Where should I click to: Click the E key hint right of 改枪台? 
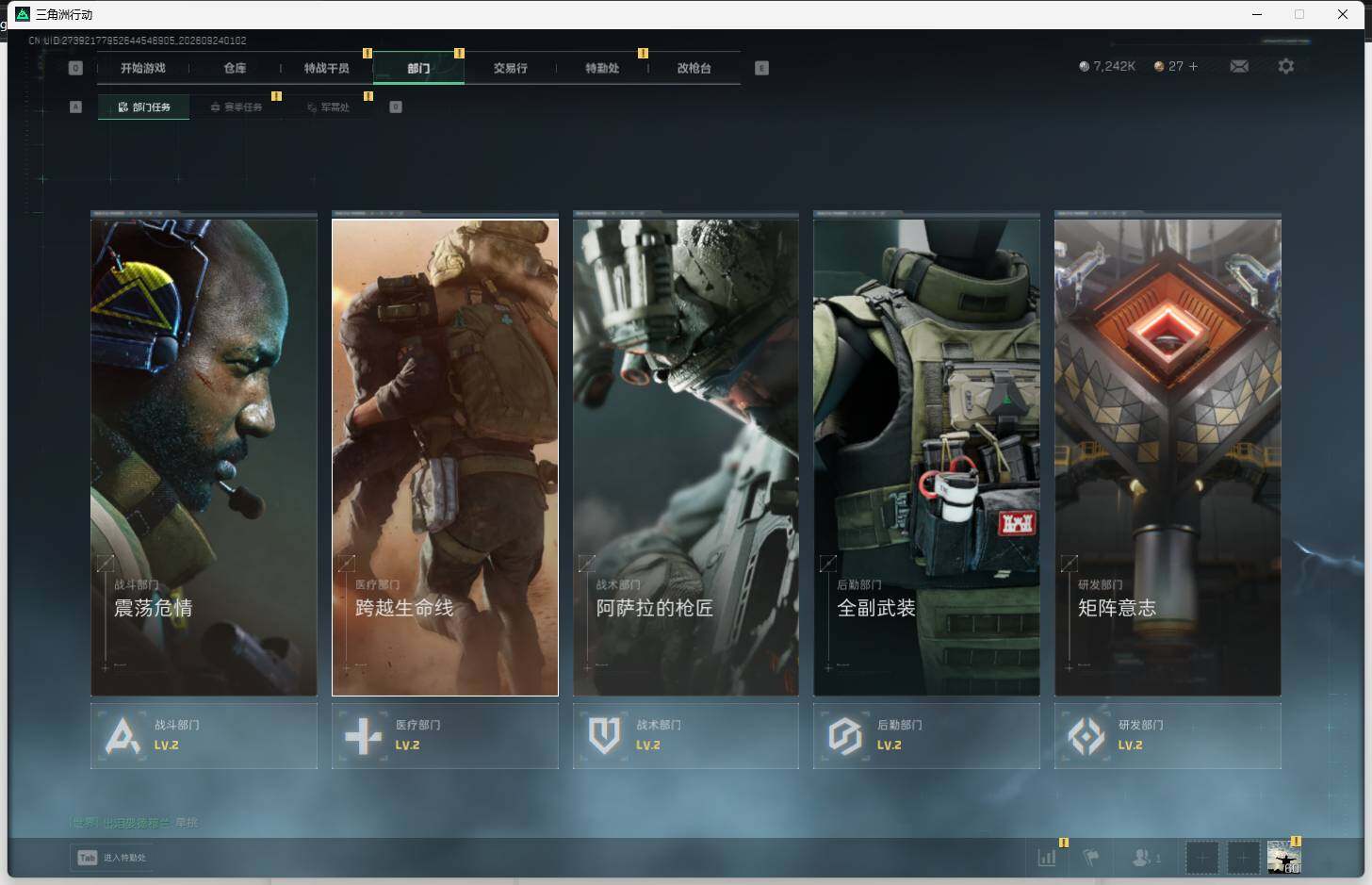[x=761, y=68]
